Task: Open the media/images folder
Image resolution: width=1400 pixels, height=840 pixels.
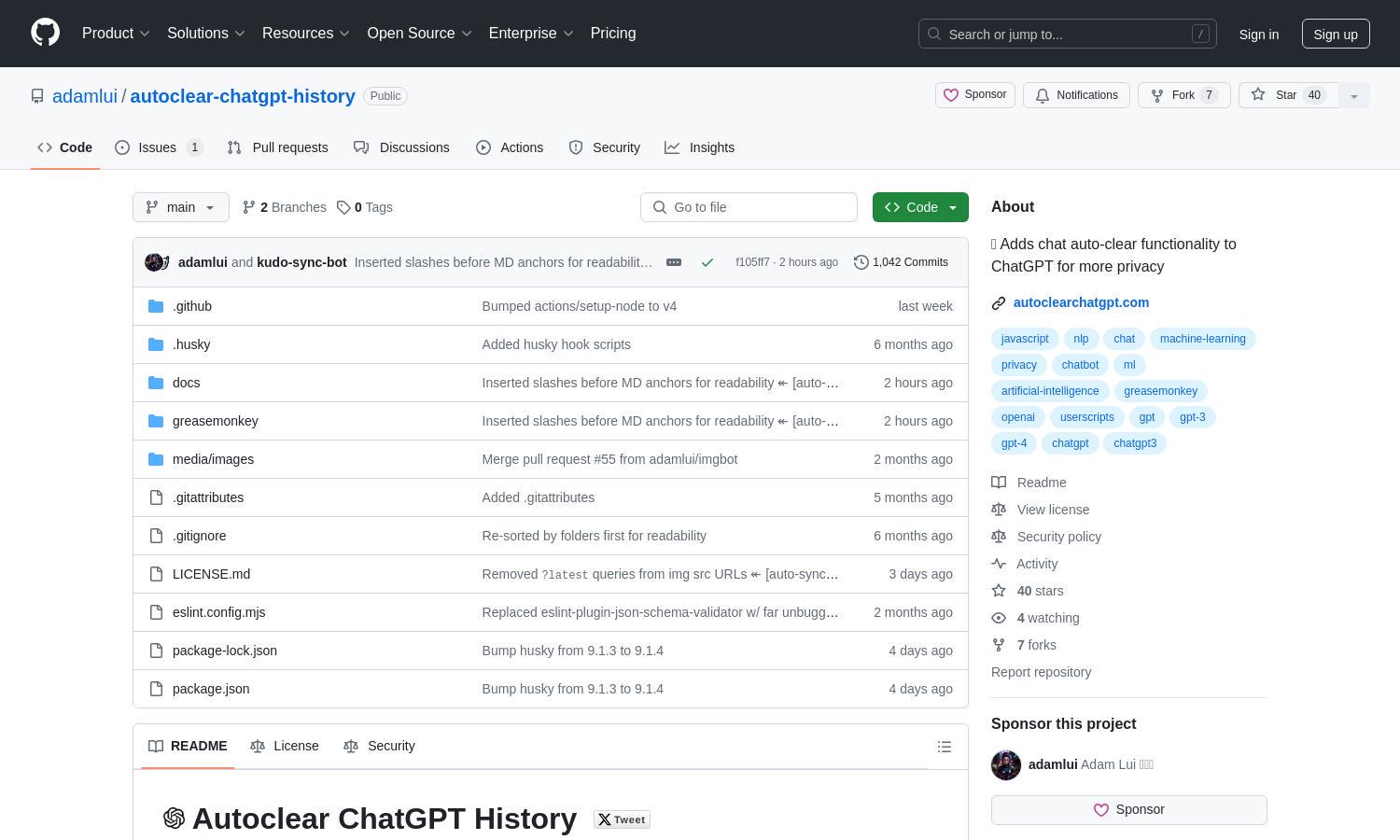Action: 213,459
